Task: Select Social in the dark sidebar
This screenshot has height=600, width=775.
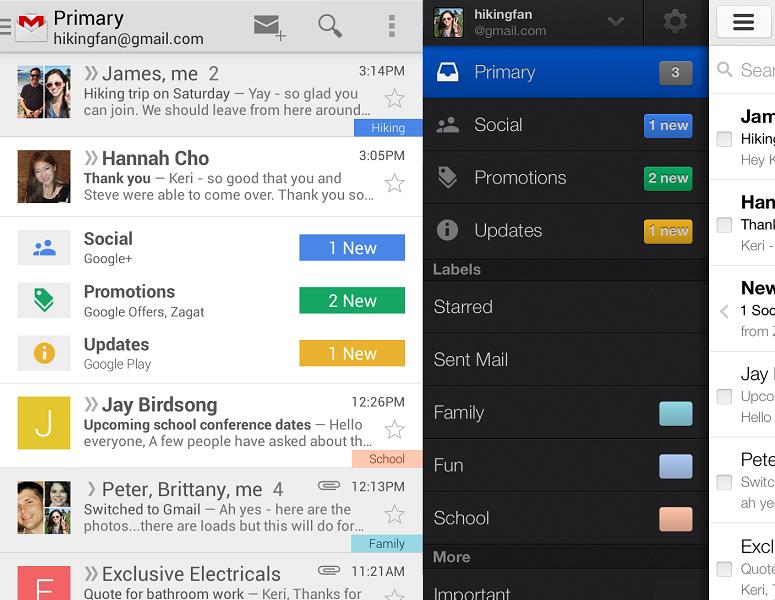Action: pyautogui.click(x=566, y=125)
